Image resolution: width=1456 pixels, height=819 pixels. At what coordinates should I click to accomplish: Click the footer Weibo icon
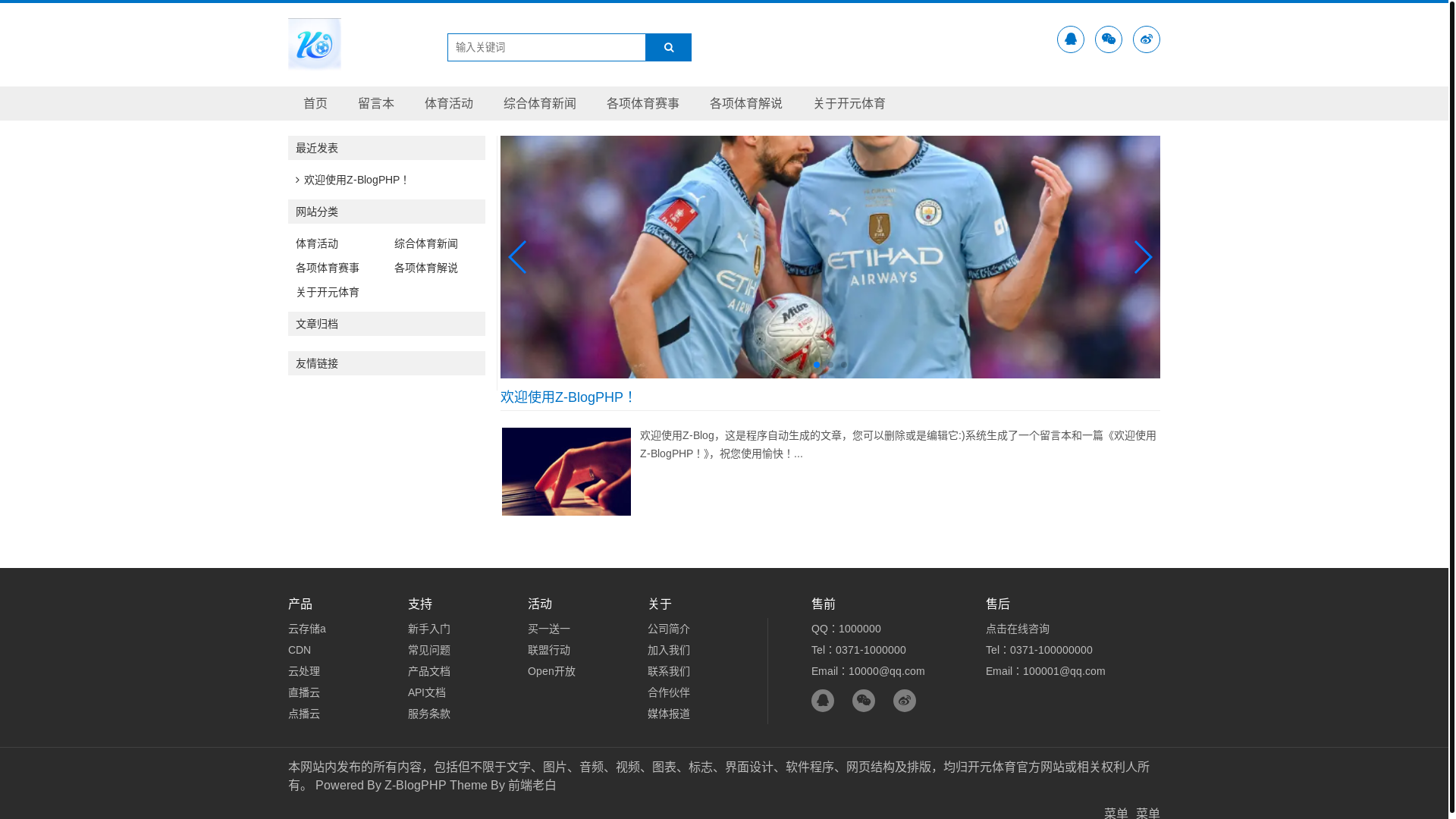tap(905, 701)
